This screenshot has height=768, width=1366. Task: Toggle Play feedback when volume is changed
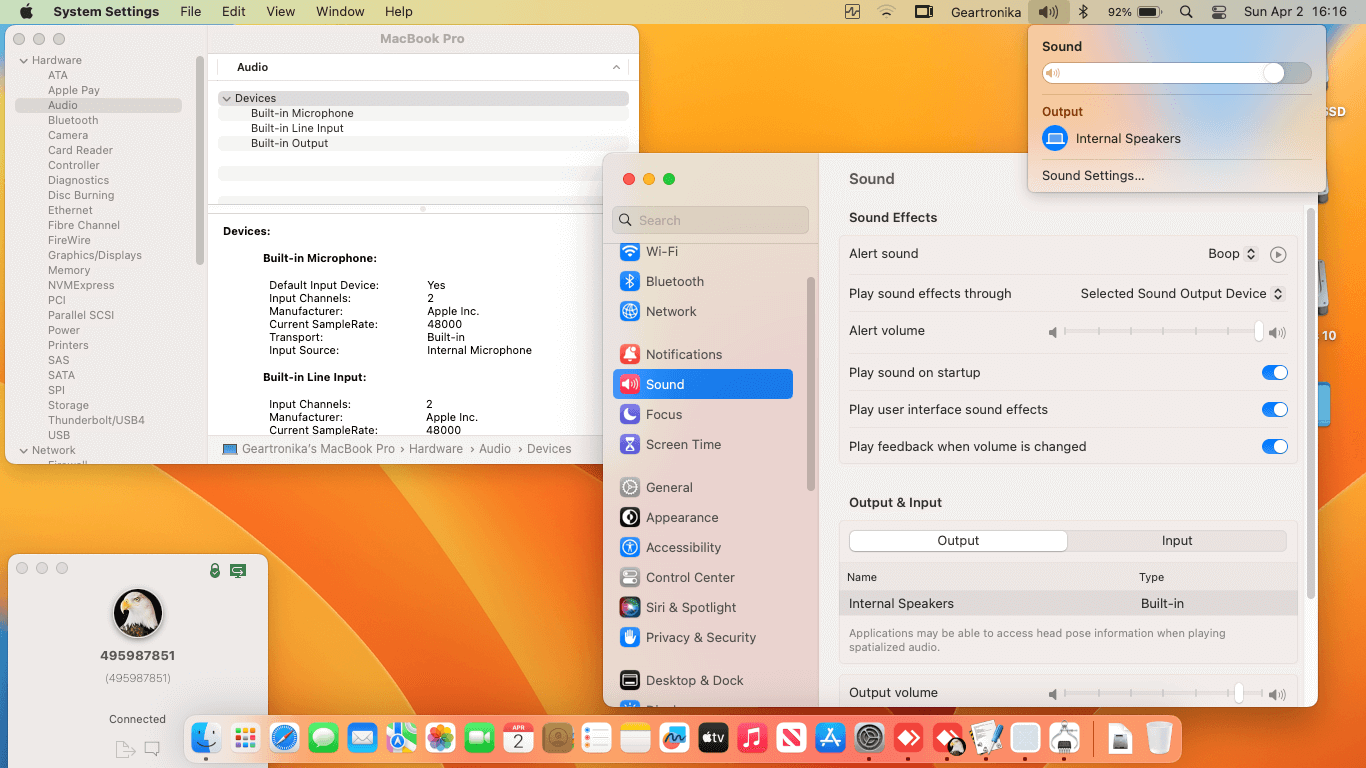click(x=1274, y=447)
